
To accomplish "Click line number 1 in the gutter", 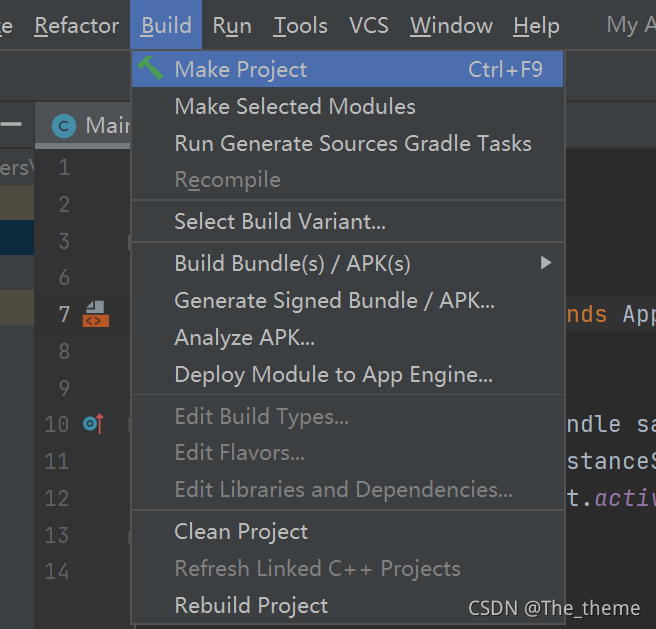I will tap(64, 167).
